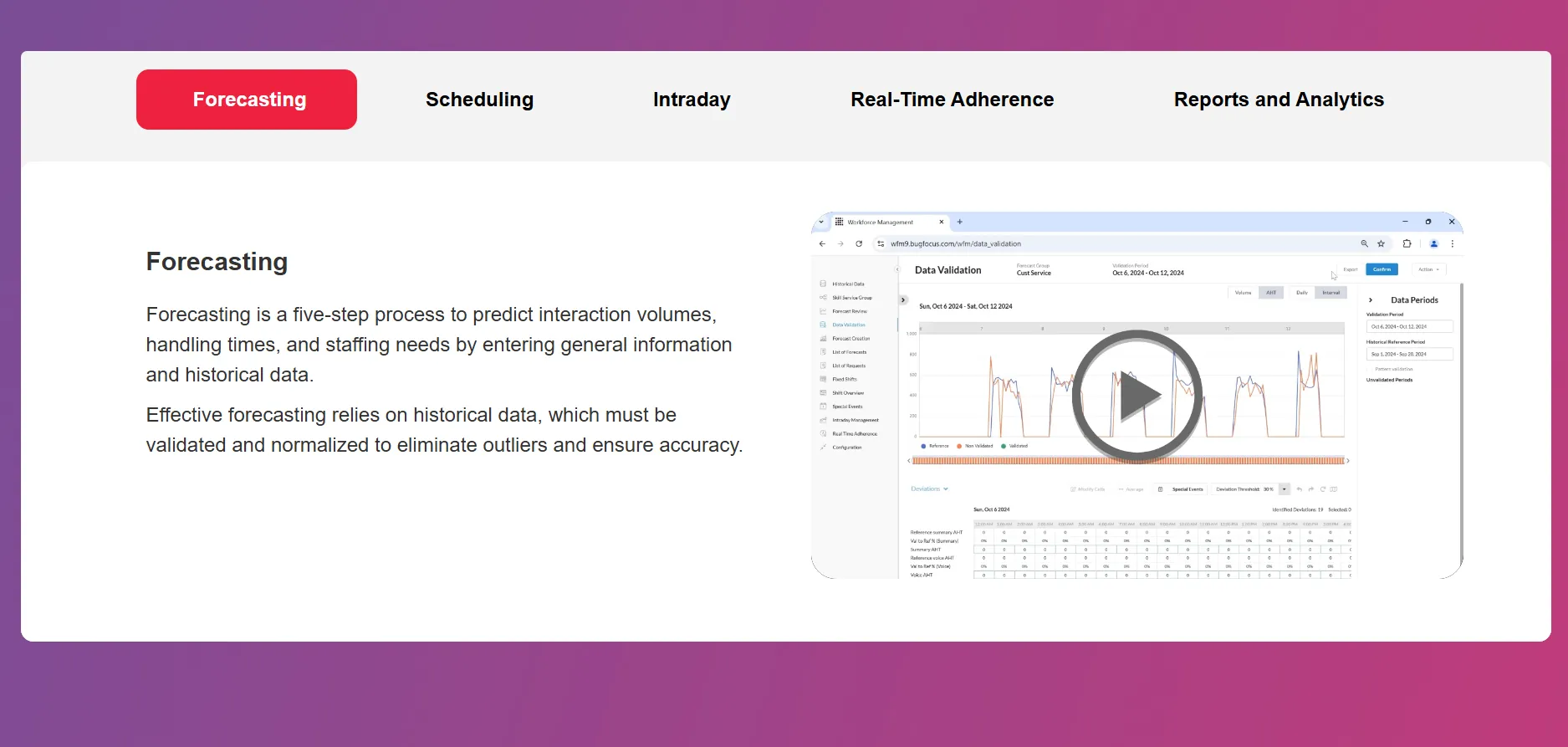This screenshot has width=1568, height=747.
Task: Click the zoom magnifier icon in address bar
Action: coord(1364,244)
